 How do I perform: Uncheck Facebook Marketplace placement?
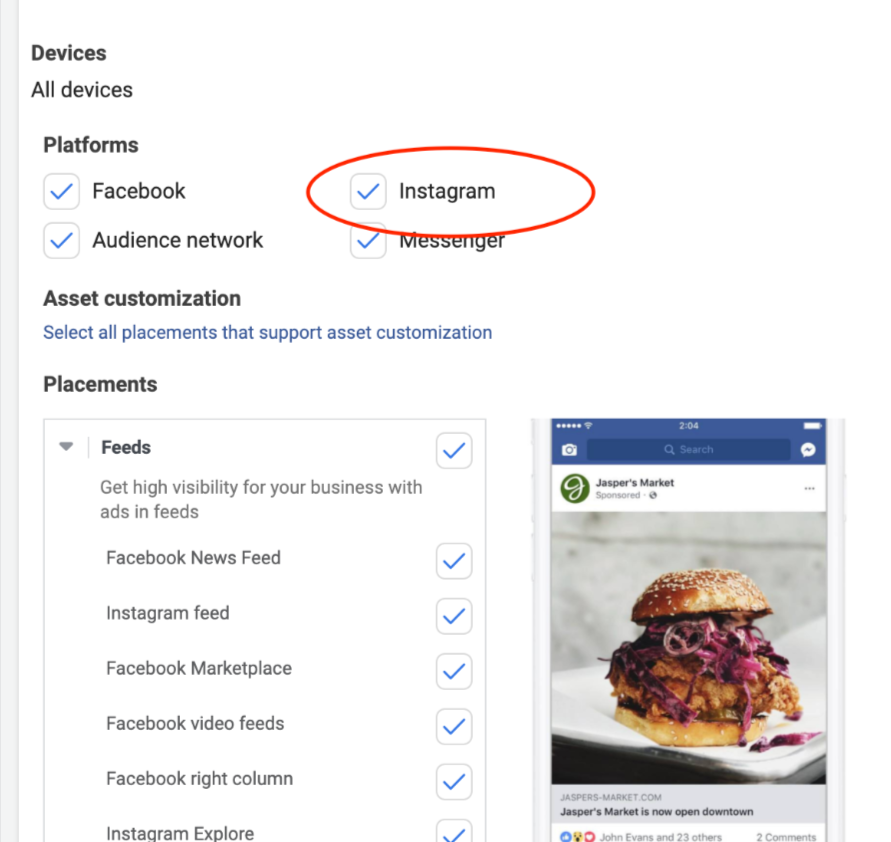click(454, 672)
